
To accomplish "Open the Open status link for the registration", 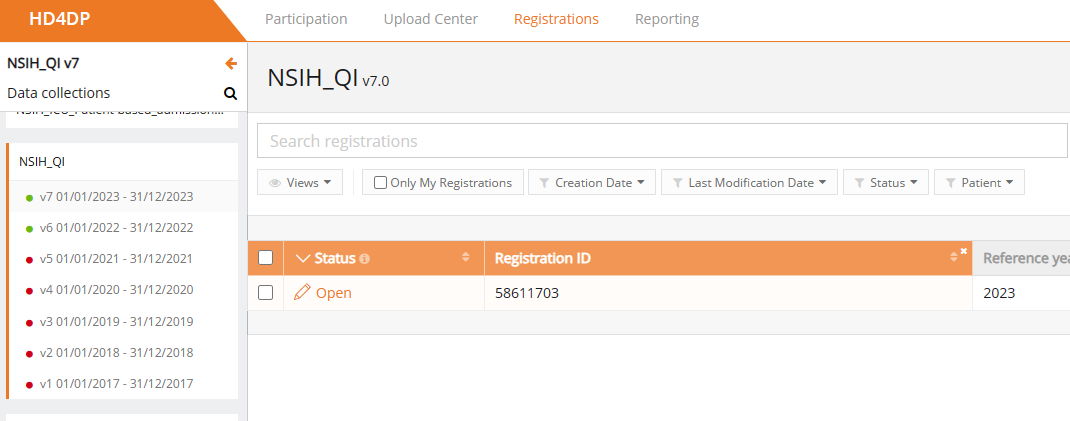I will click(334, 293).
